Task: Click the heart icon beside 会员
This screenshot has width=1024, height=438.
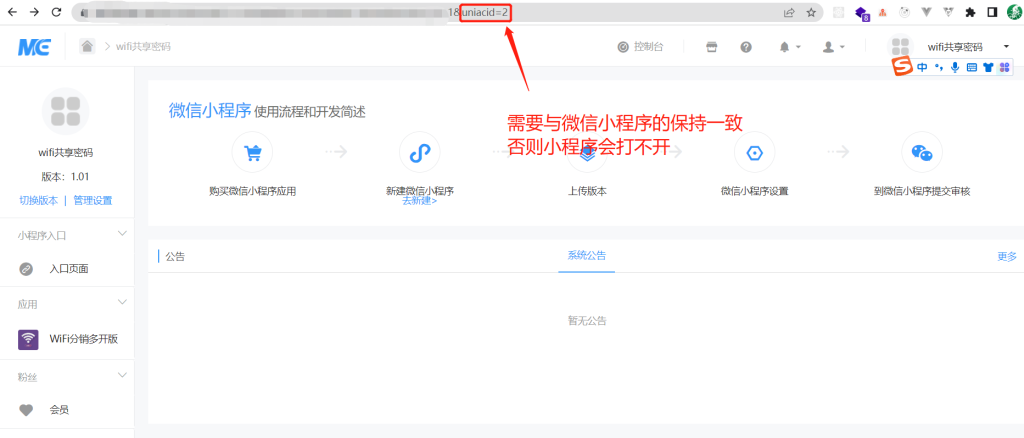Action: point(26,411)
